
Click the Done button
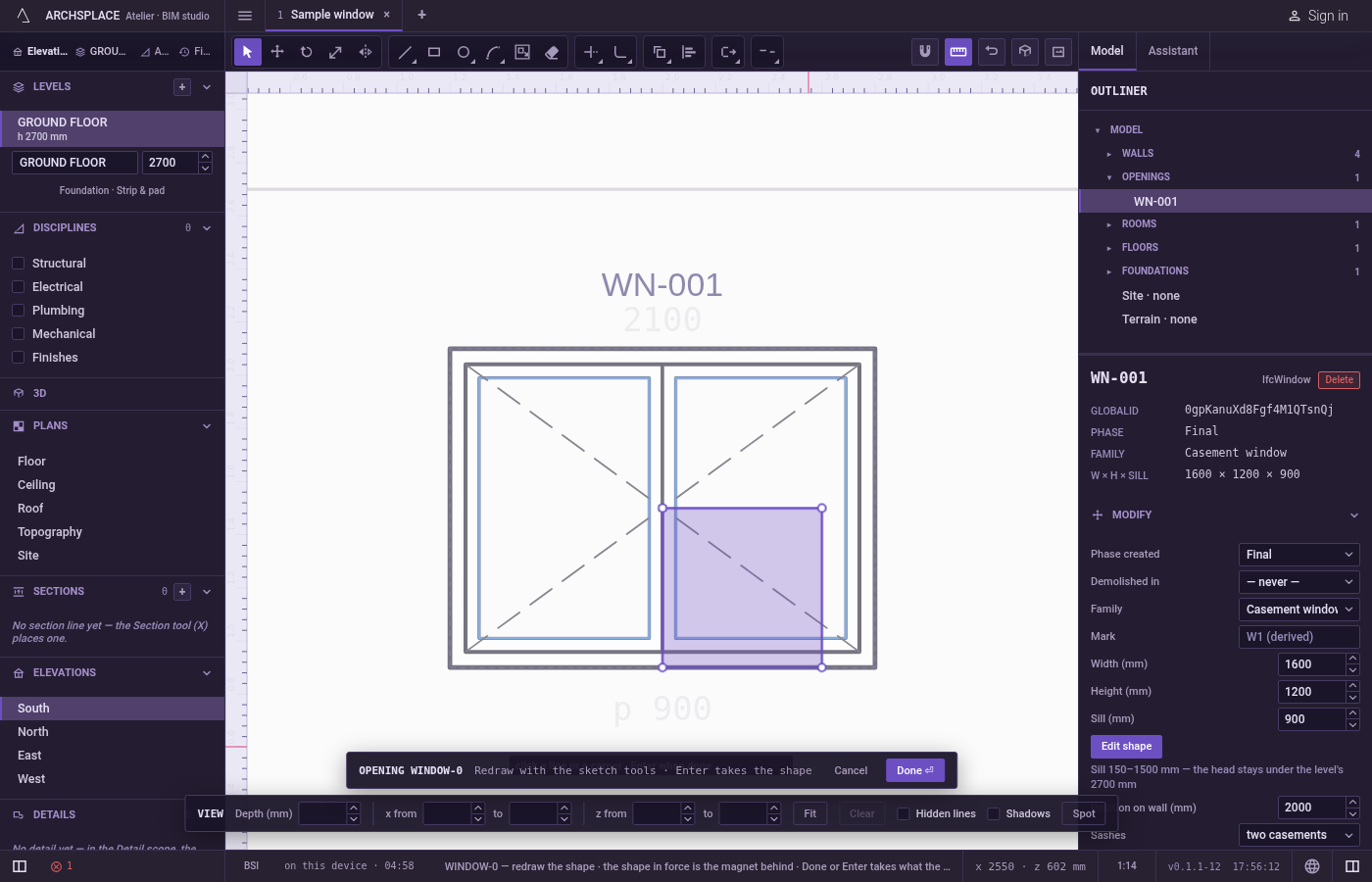click(915, 770)
